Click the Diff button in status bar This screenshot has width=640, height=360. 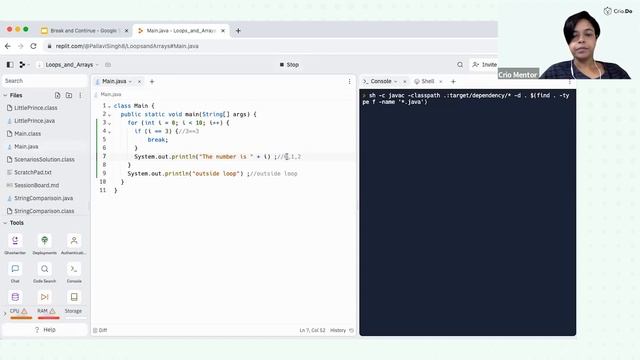click(100, 330)
